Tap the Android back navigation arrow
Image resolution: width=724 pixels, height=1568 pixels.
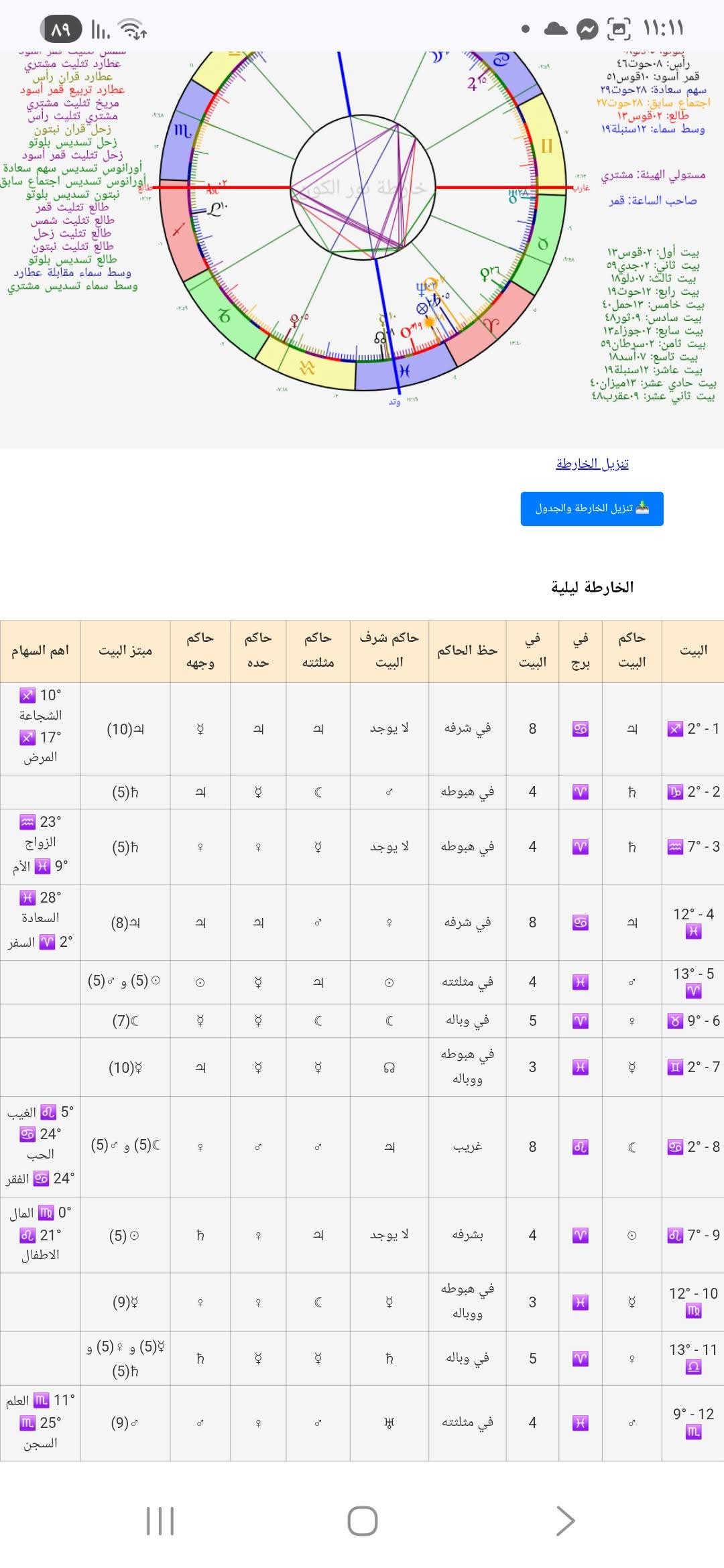click(x=565, y=1520)
